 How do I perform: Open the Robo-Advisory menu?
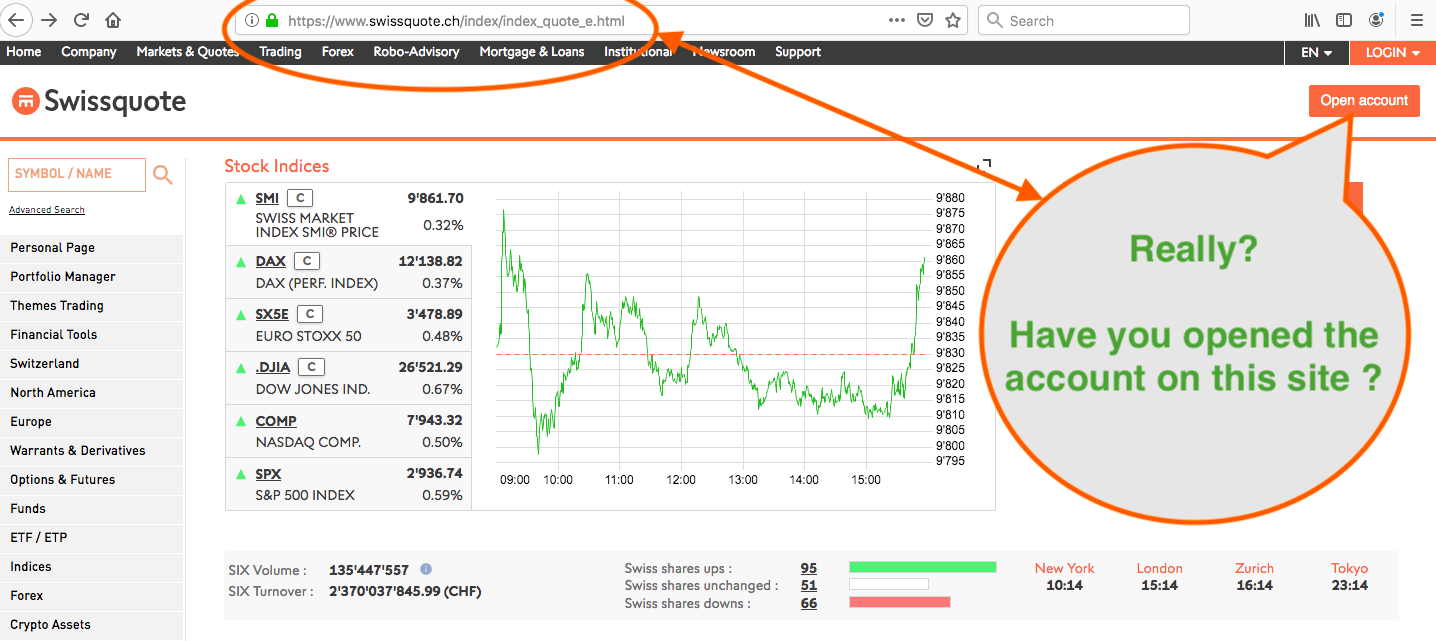(416, 52)
